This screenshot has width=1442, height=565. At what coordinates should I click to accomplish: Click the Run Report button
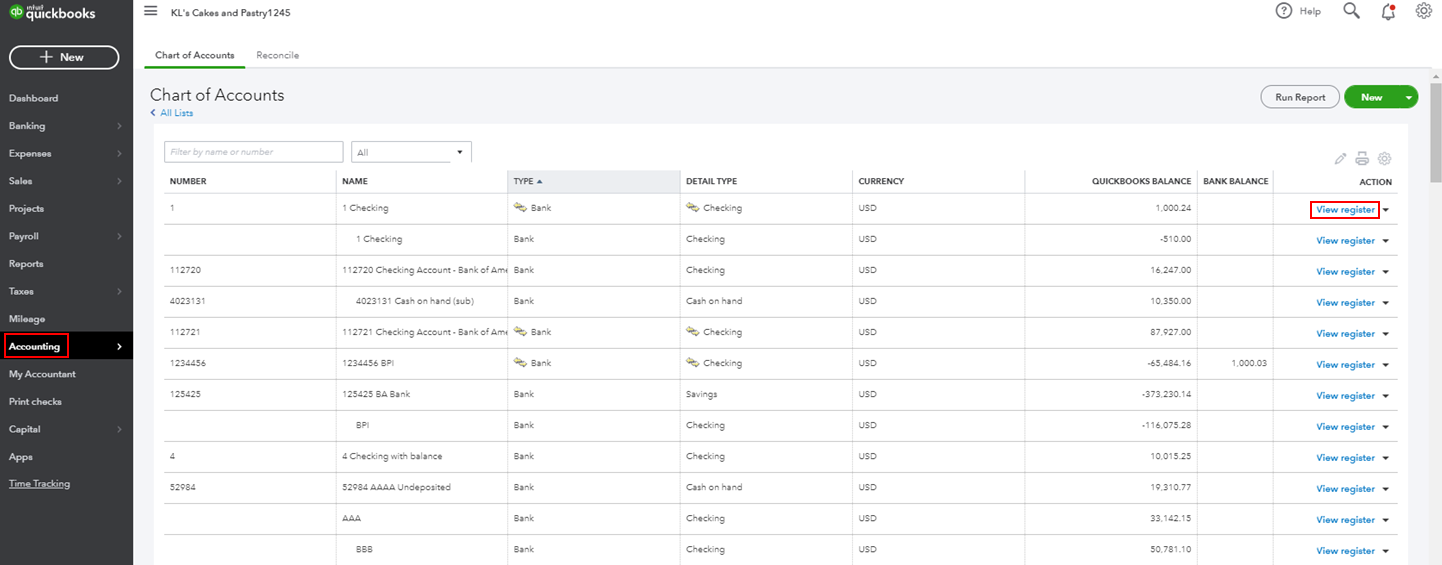click(x=1300, y=97)
